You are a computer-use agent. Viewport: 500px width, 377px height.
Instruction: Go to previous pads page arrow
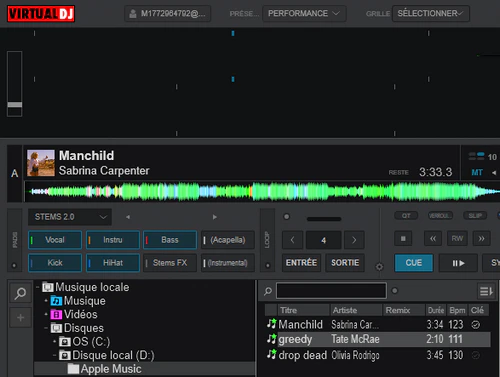[x=128, y=217]
